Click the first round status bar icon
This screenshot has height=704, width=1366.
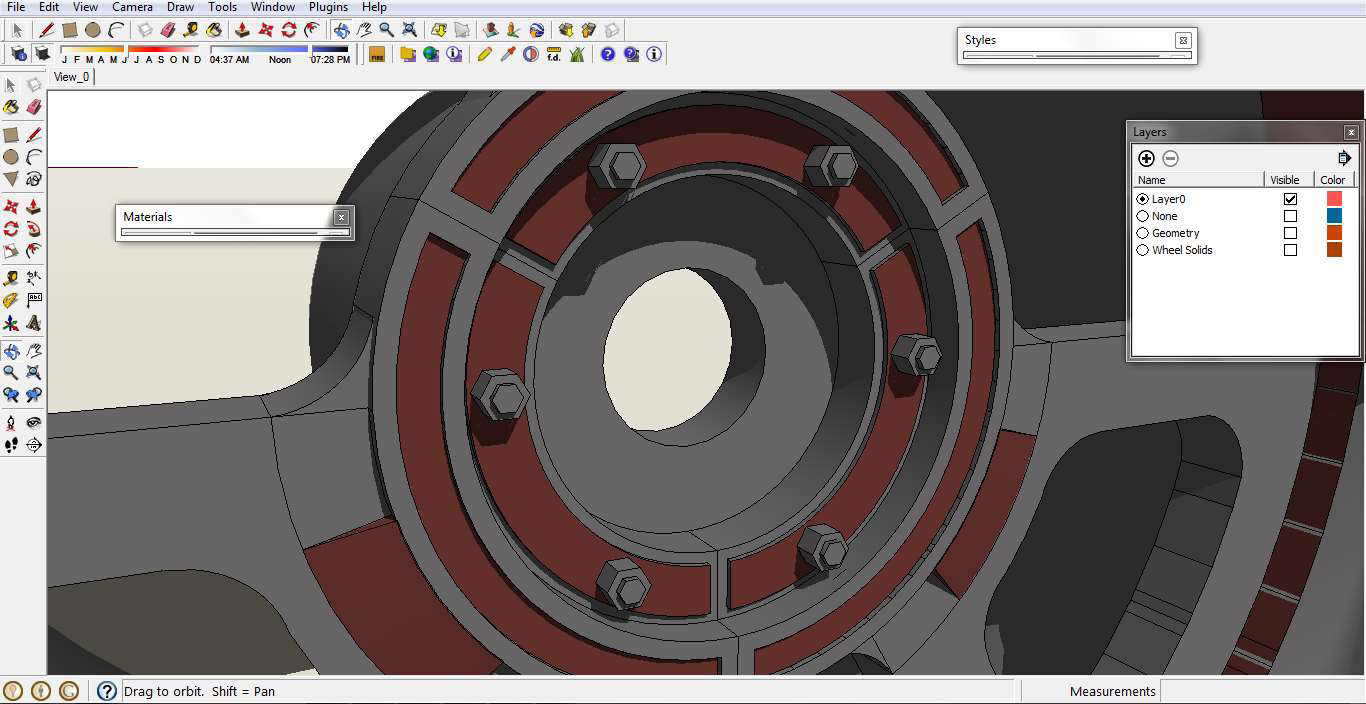click(x=13, y=690)
